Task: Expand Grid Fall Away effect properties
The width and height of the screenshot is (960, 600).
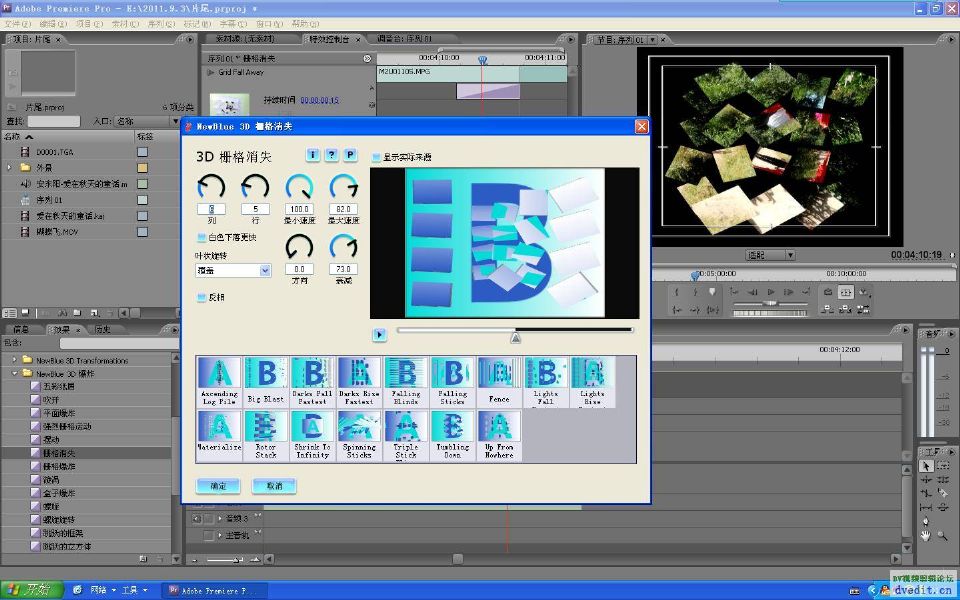Action: tap(211, 72)
